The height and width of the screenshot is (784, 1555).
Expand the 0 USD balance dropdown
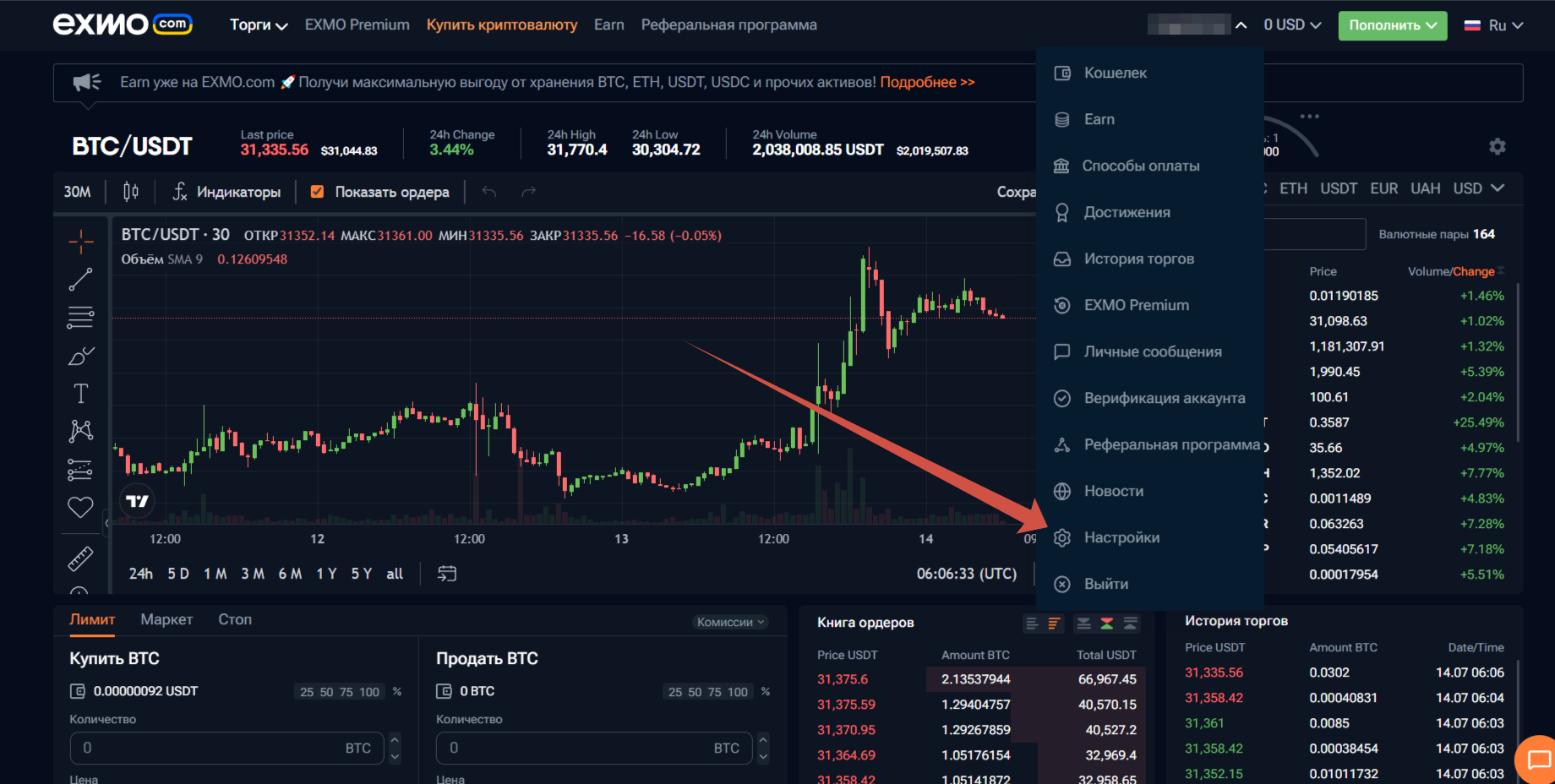(x=1292, y=25)
